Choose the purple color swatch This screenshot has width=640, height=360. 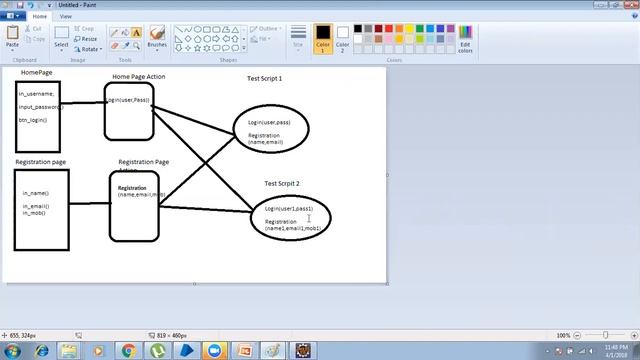pos(451,29)
